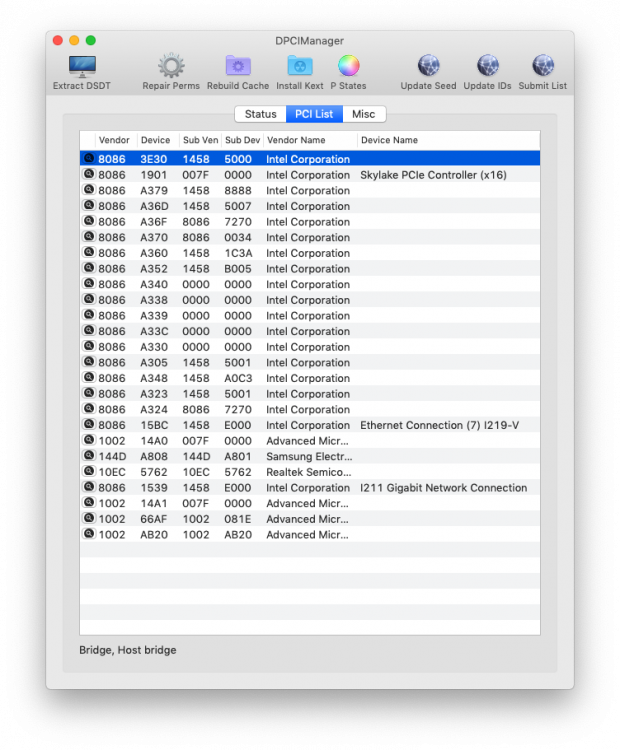The image size is (620, 750).
Task: Click the DPCIManager window title
Action: [x=310, y=41]
